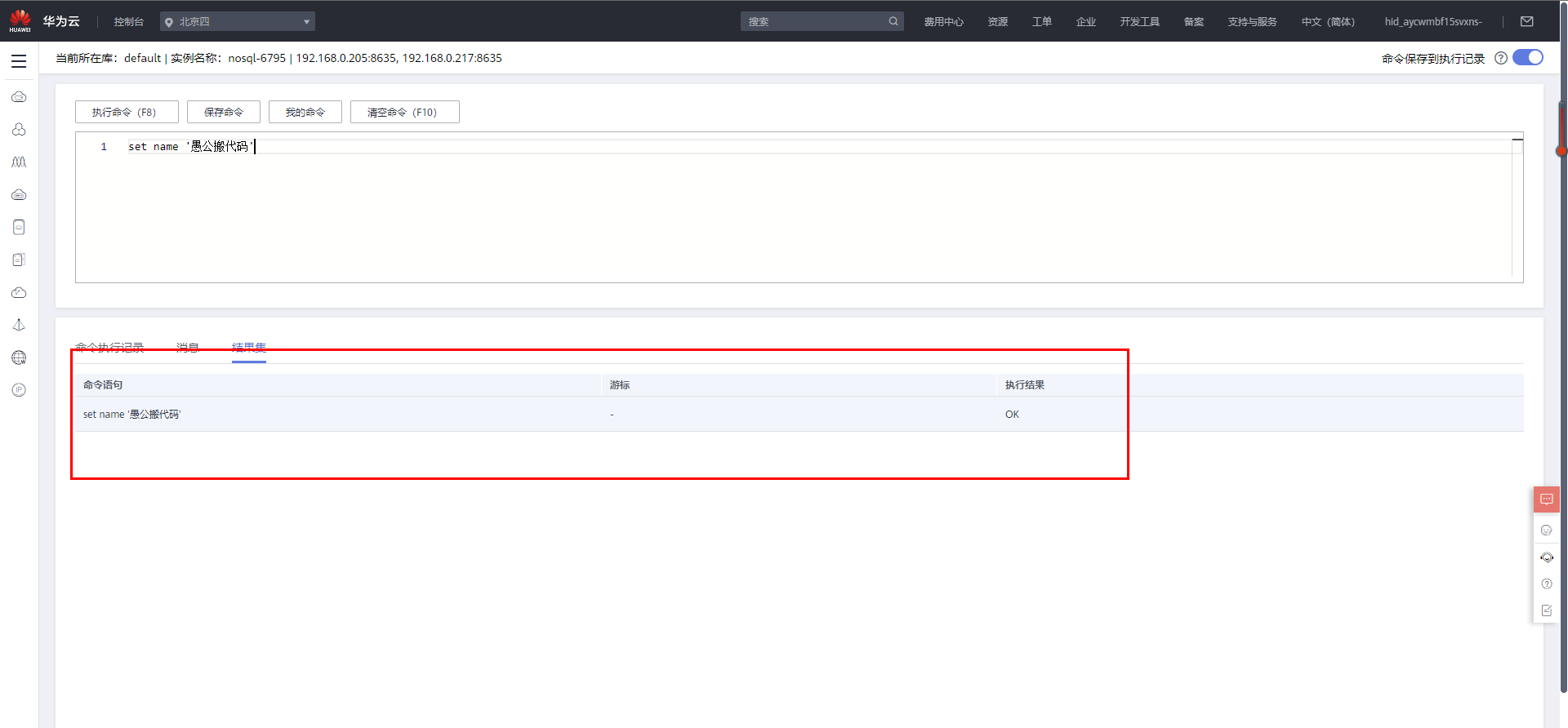This screenshot has width=1568, height=728.
Task: Toggle 命令保存到执行记录 switch
Action: pyautogui.click(x=1528, y=57)
